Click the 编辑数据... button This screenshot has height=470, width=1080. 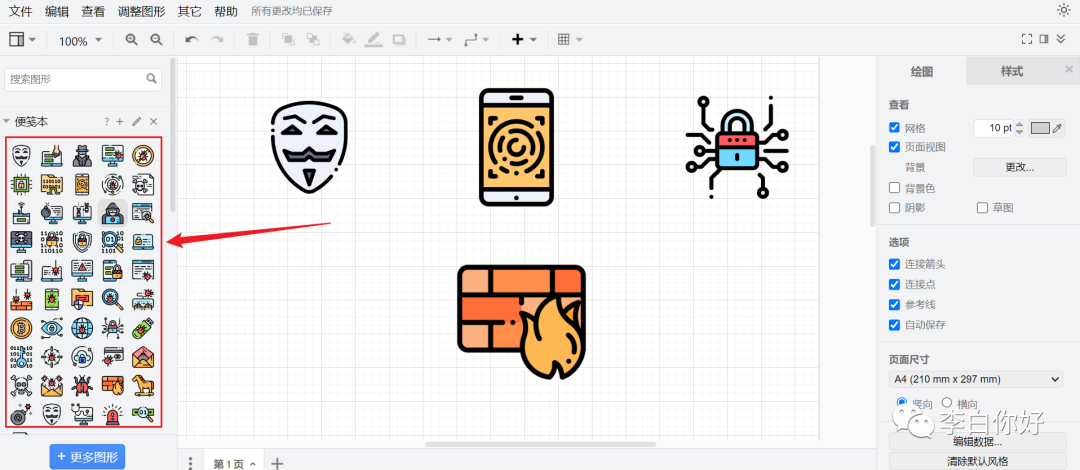point(977,441)
